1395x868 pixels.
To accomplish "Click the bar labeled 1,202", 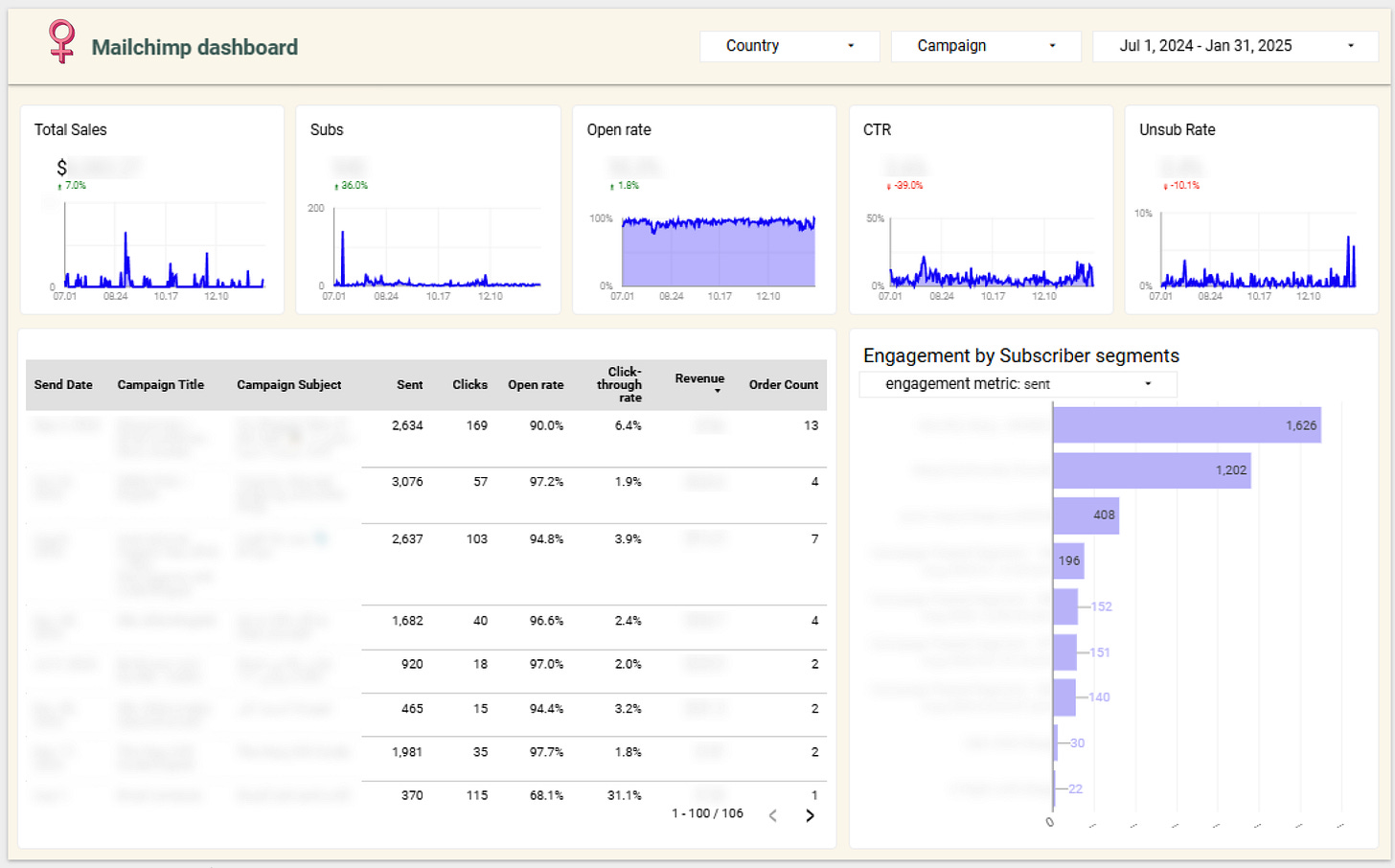I will coord(1152,470).
